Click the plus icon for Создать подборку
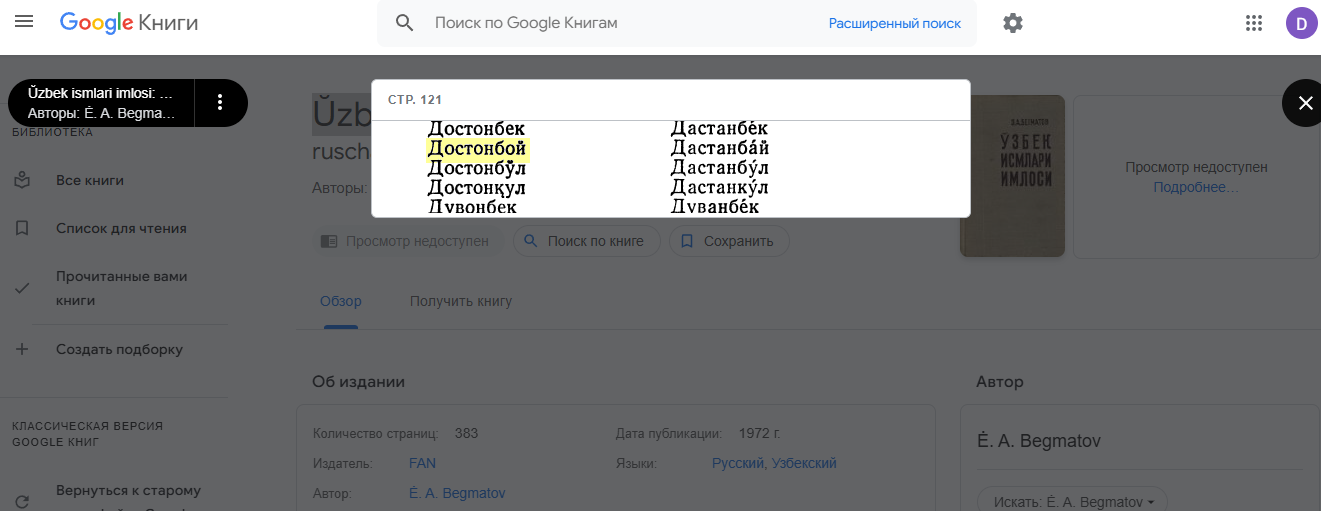1321x511 pixels. [x=23, y=349]
